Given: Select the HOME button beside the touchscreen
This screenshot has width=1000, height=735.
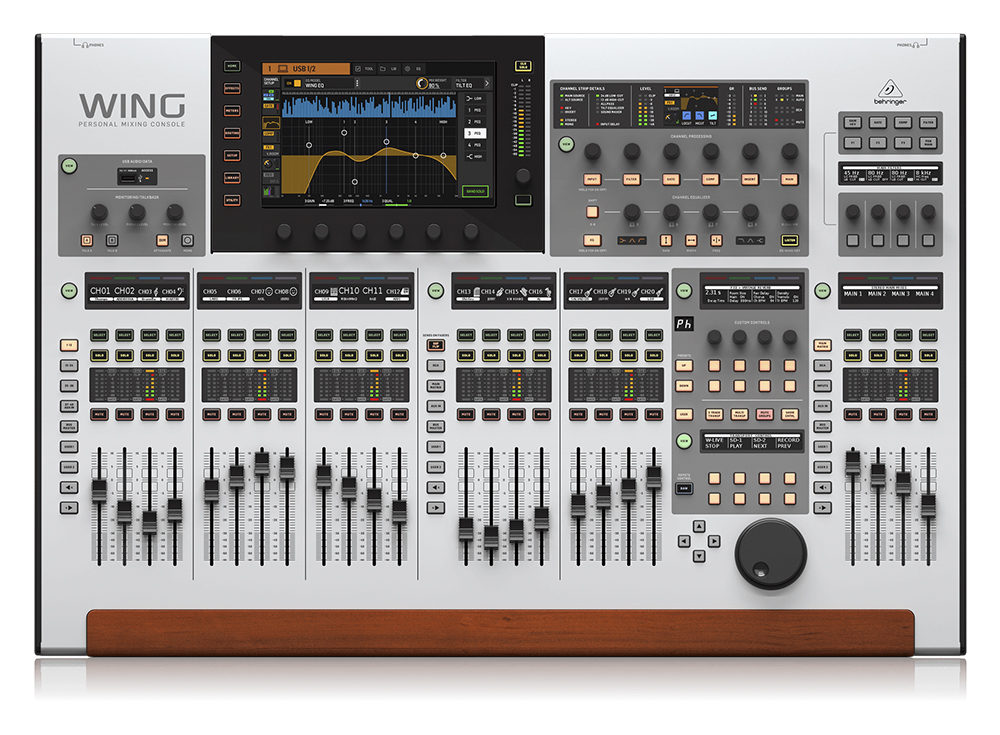Looking at the screenshot, I should coord(232,66).
